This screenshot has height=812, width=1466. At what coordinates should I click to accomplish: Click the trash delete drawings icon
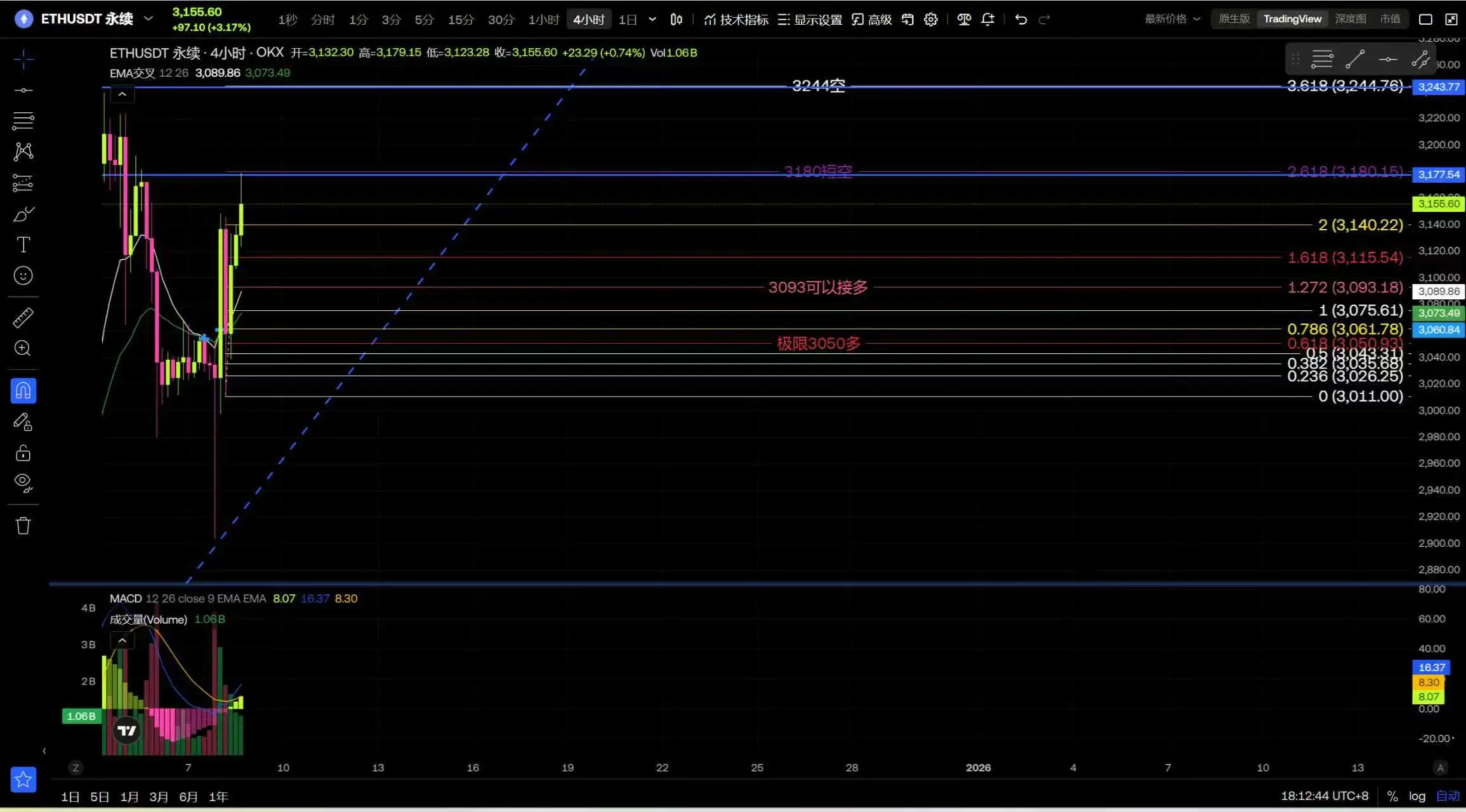(23, 525)
